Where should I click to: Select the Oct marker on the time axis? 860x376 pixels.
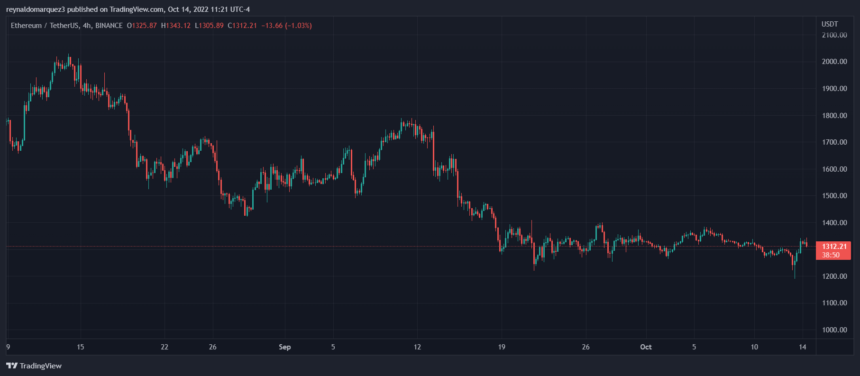click(x=645, y=347)
